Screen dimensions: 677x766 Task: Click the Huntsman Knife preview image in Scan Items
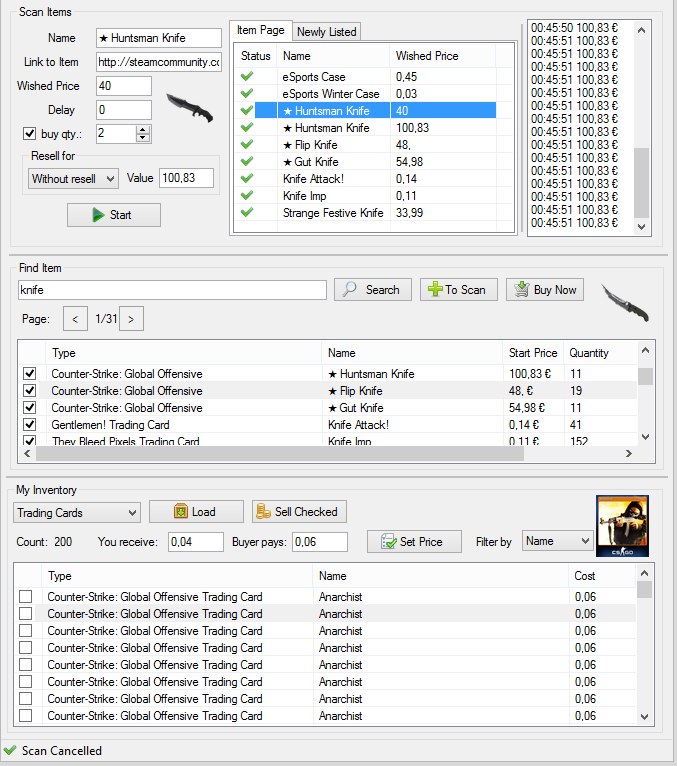point(190,107)
